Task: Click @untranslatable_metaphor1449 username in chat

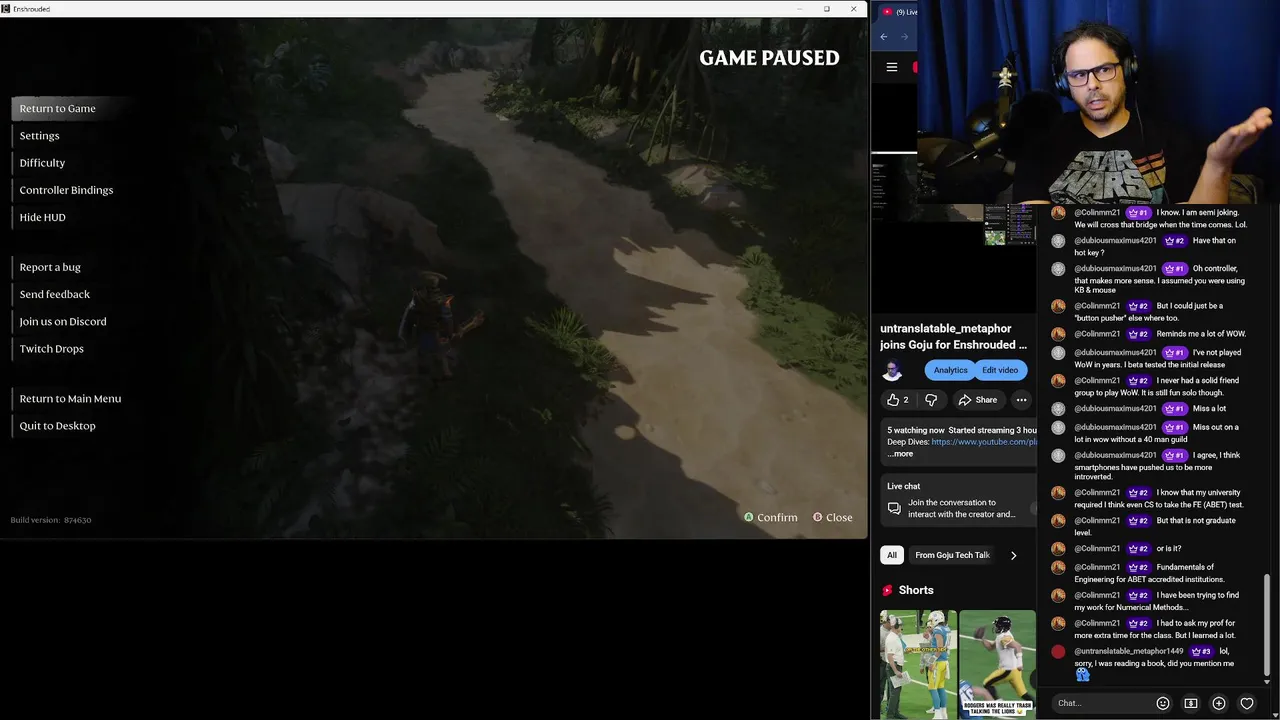Action: pos(1129,651)
